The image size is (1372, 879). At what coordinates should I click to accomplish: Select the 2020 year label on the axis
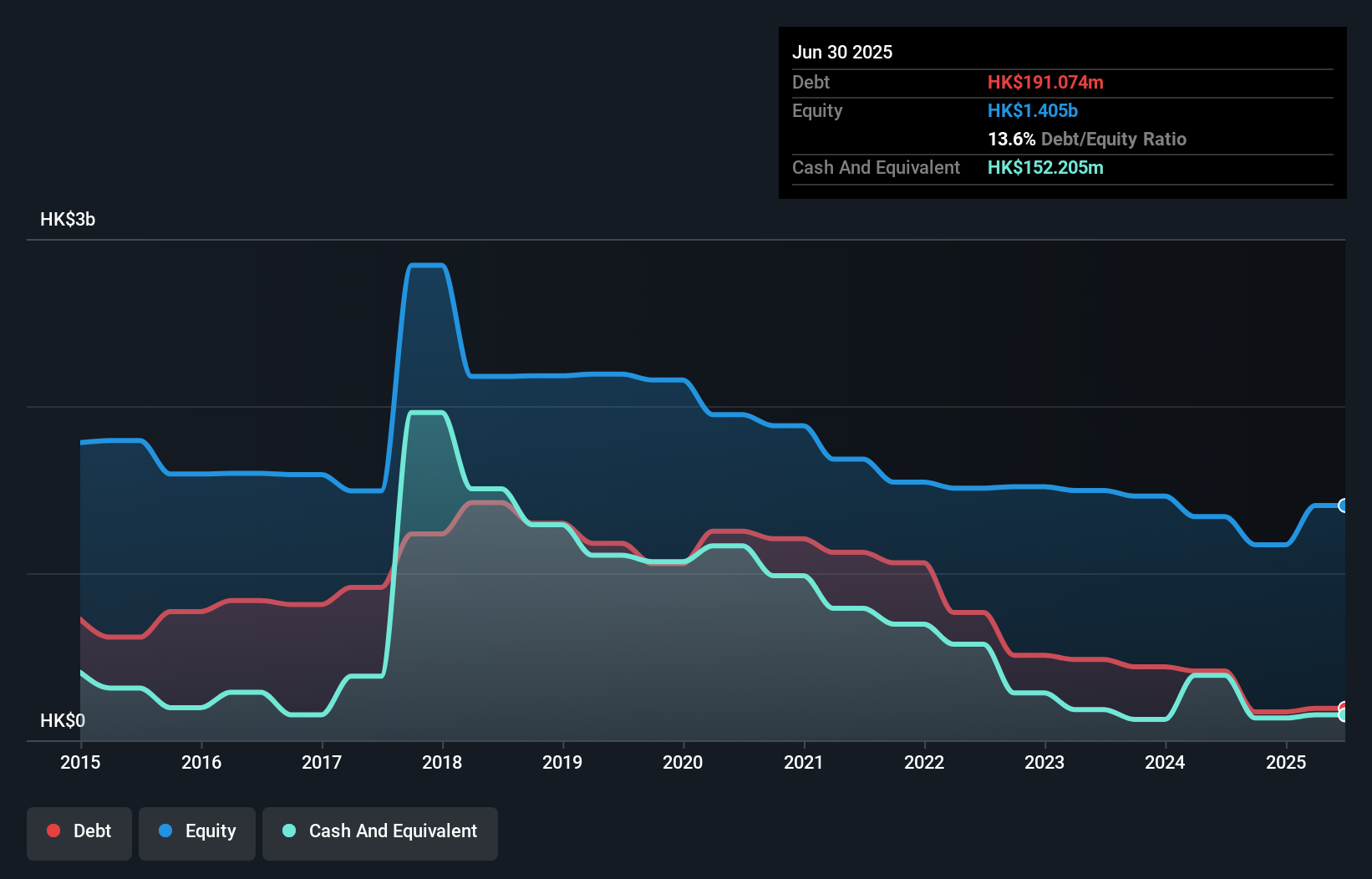click(683, 762)
